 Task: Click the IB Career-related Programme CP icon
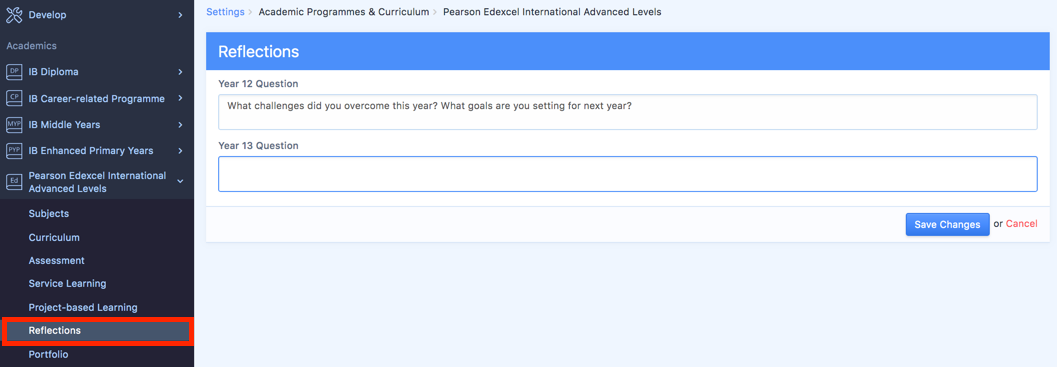tap(14, 98)
